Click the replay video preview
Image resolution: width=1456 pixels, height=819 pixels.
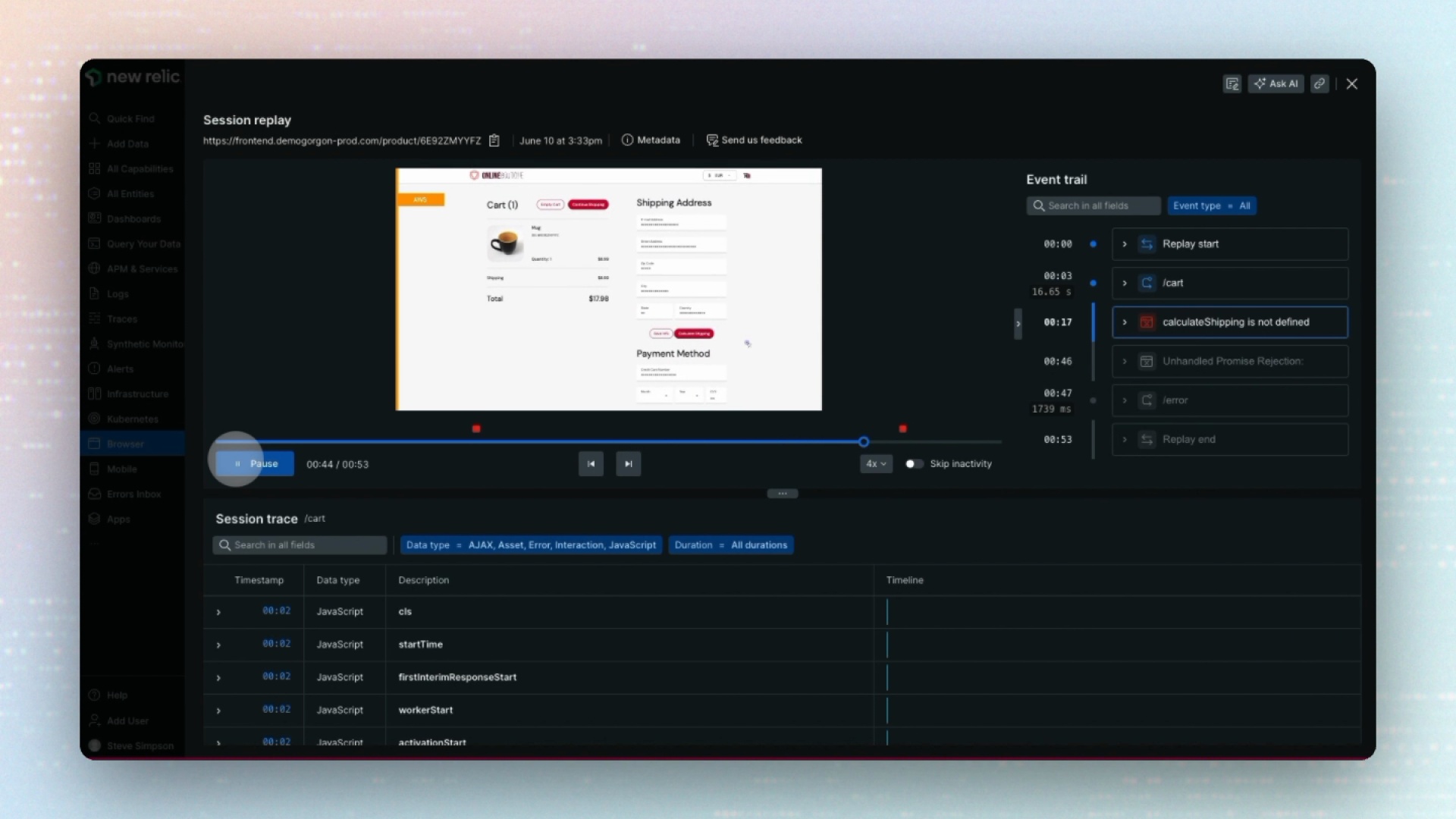(608, 289)
